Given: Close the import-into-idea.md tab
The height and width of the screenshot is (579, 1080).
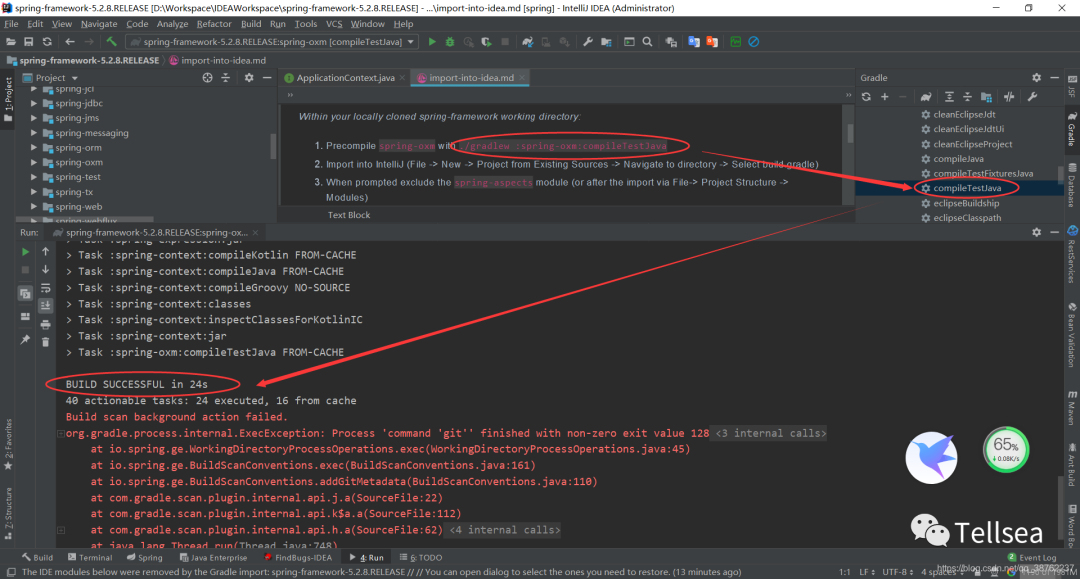Looking at the screenshot, I should [x=521, y=78].
